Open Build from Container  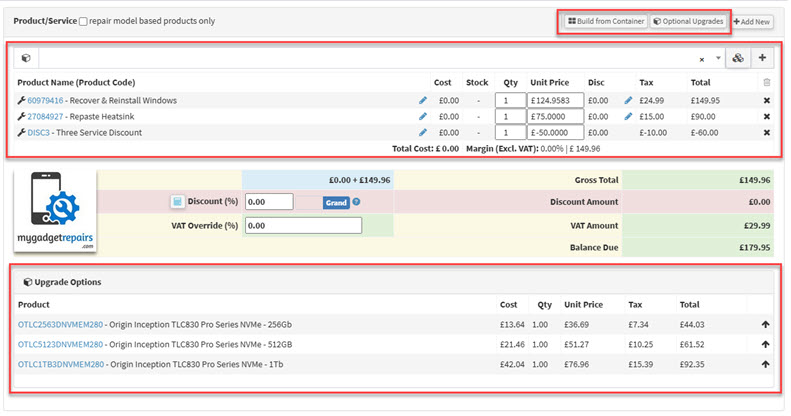tap(606, 21)
